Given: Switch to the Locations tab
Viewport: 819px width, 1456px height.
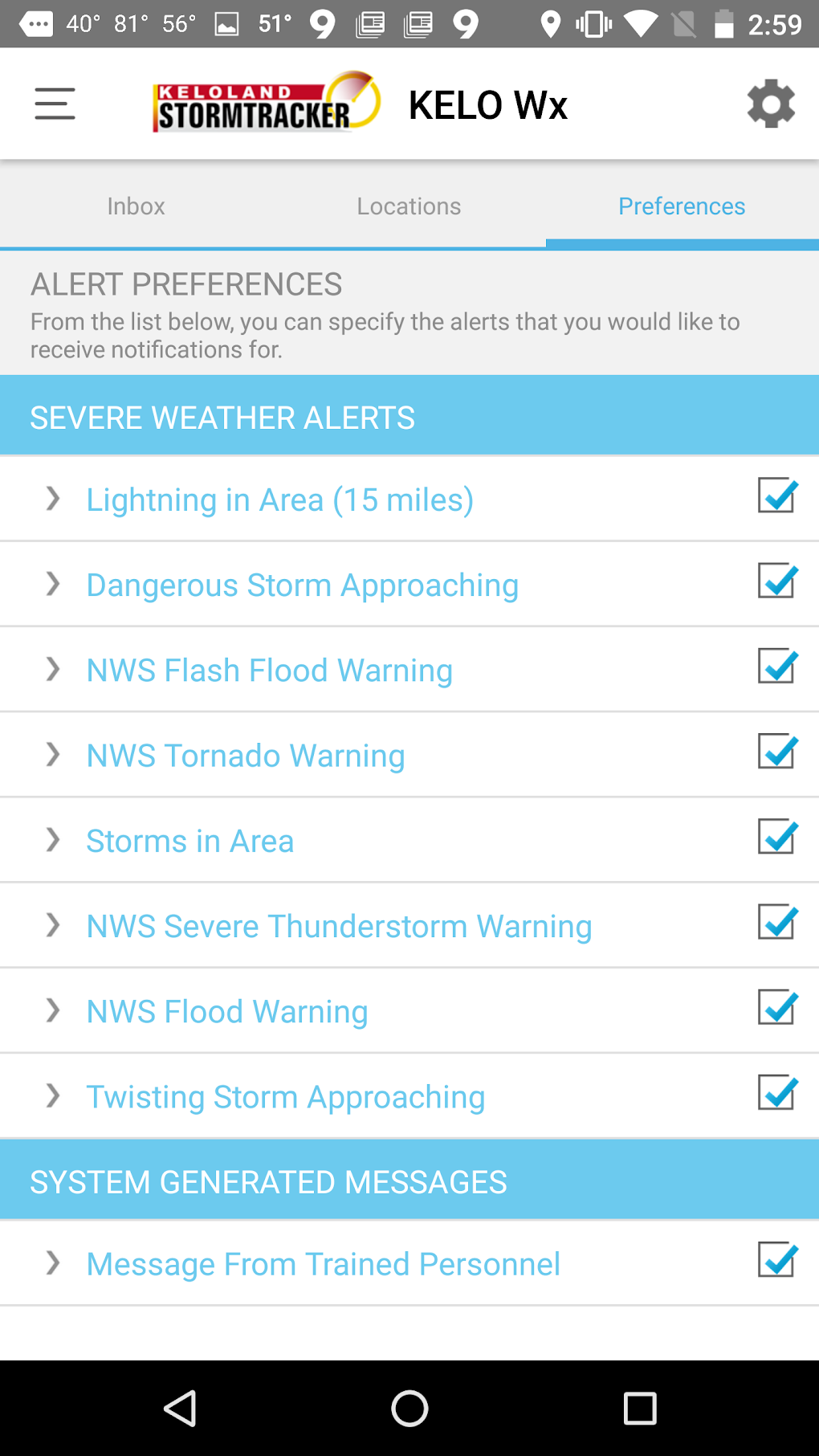Looking at the screenshot, I should tap(409, 206).
